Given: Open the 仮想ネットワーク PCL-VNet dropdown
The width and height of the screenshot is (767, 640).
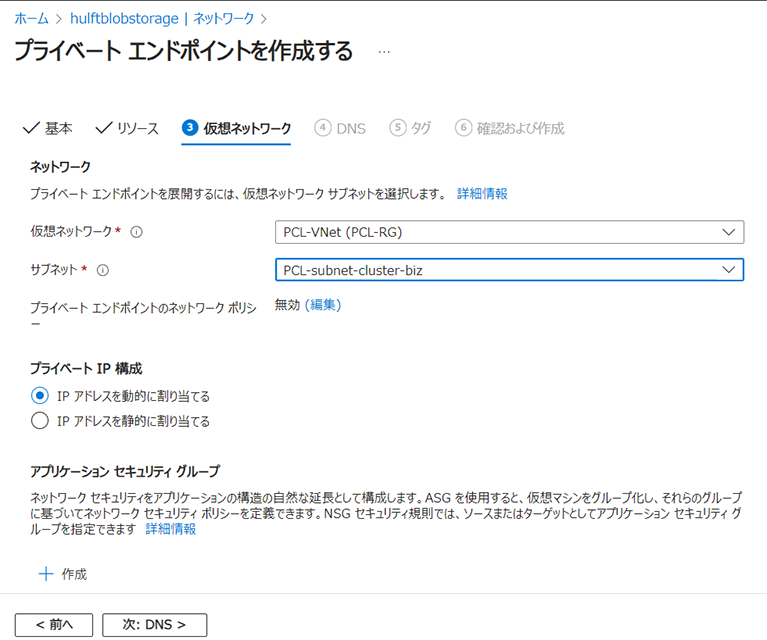Looking at the screenshot, I should pos(509,232).
